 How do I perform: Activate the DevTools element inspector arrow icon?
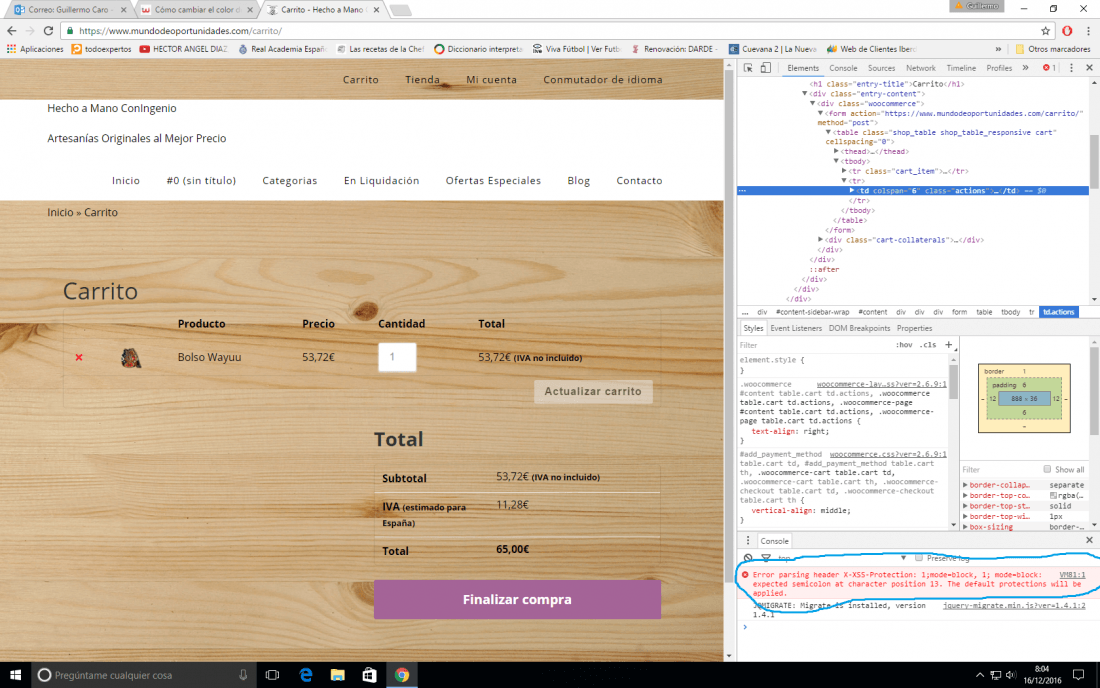(x=749, y=68)
